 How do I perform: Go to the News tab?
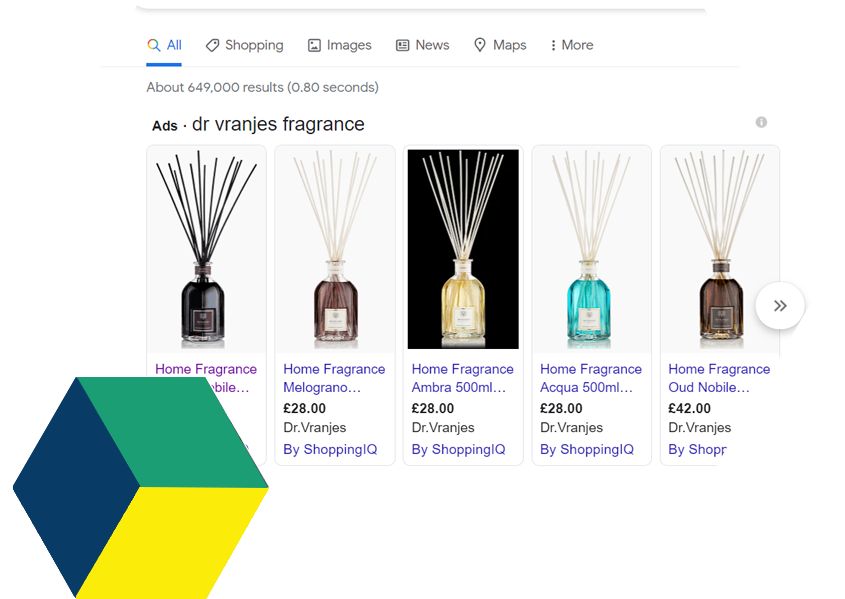point(422,45)
